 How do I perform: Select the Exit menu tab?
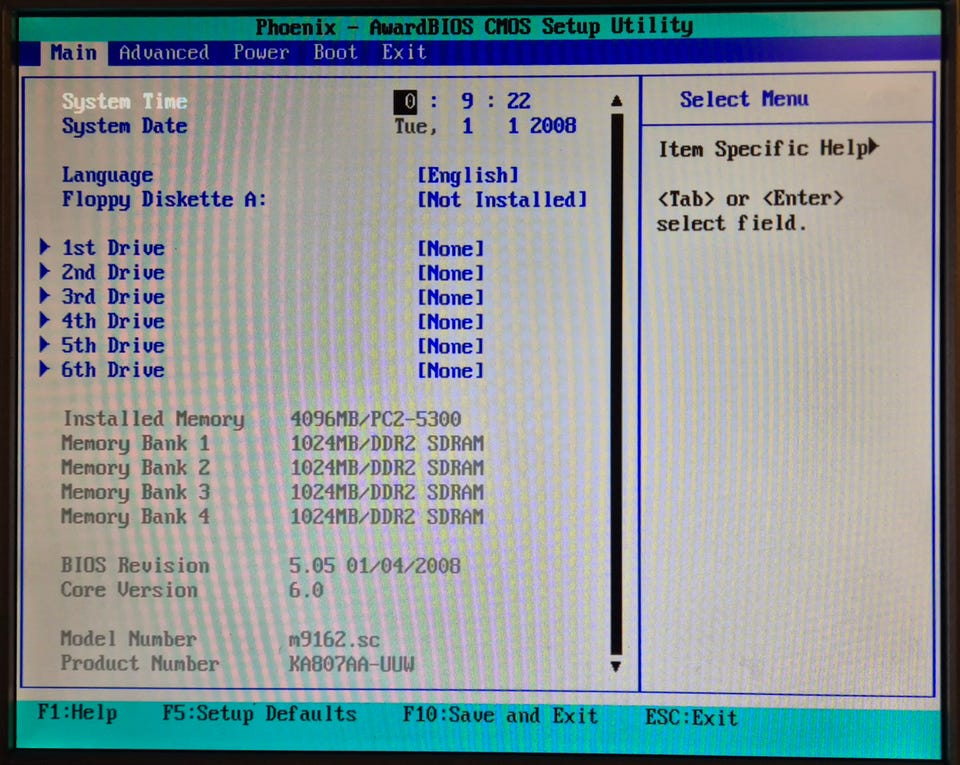[404, 53]
